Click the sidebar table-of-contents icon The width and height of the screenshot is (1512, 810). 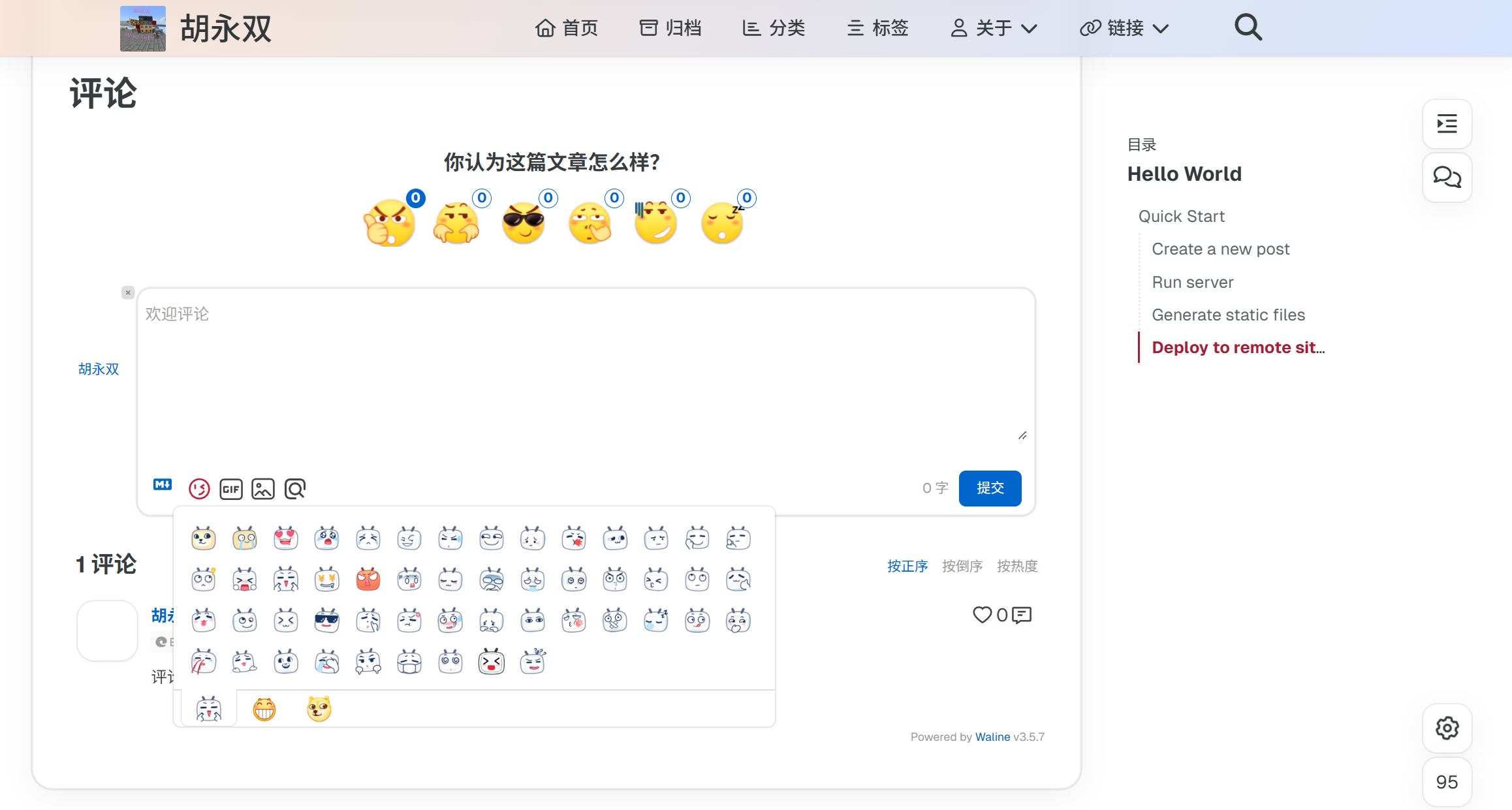point(1447,124)
